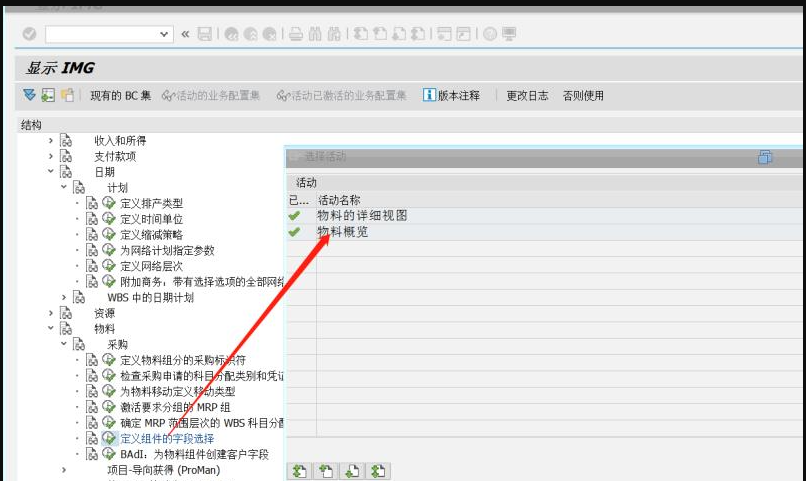Execute the 定义组件的字段选择 activity icon

108,438
